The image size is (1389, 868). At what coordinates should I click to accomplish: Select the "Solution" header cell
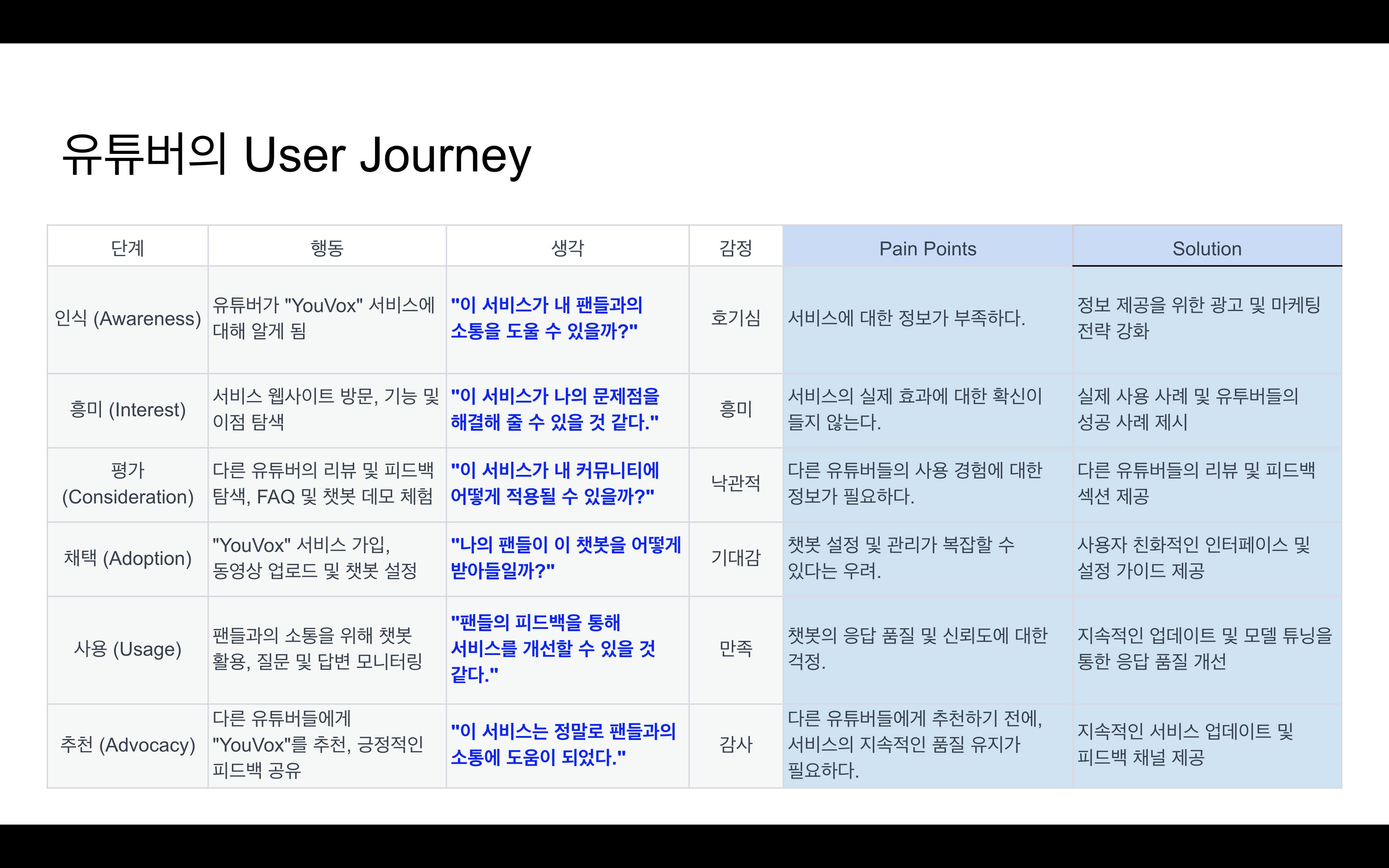tap(1207, 246)
